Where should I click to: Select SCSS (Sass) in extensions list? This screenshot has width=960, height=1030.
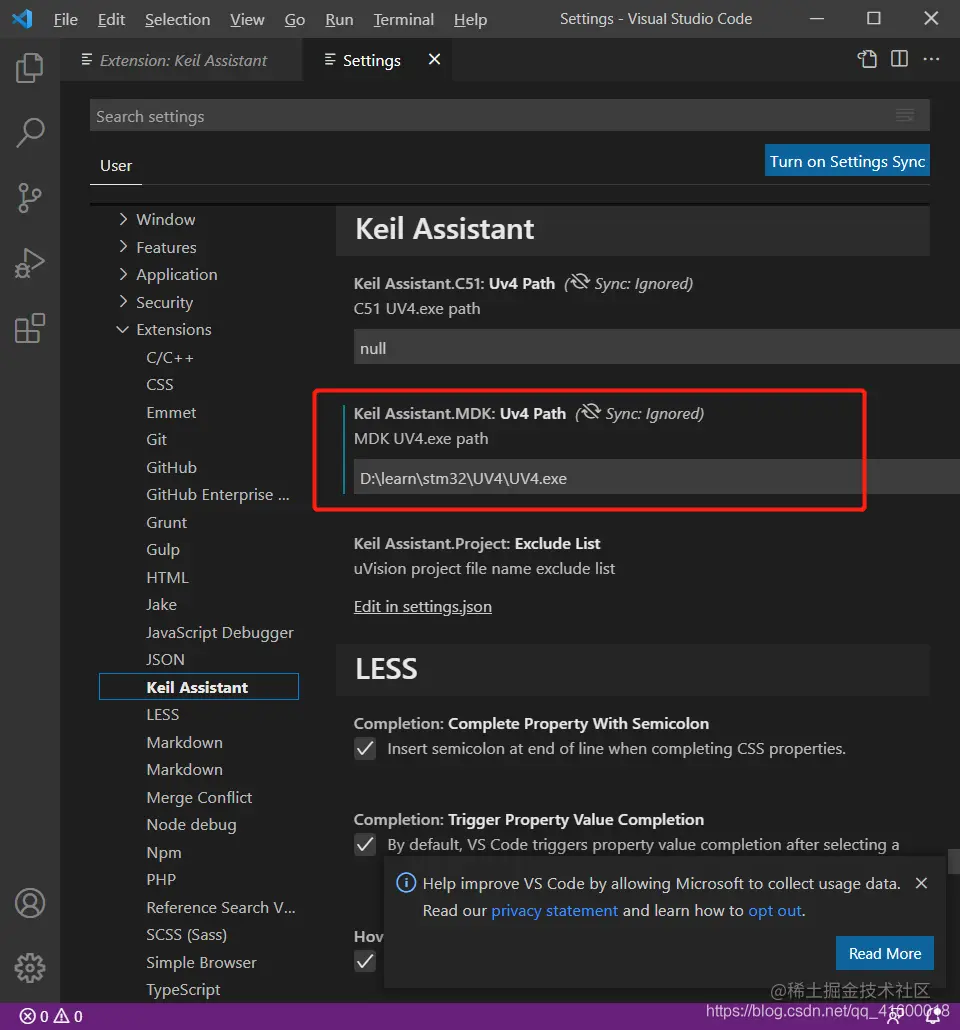pos(186,934)
